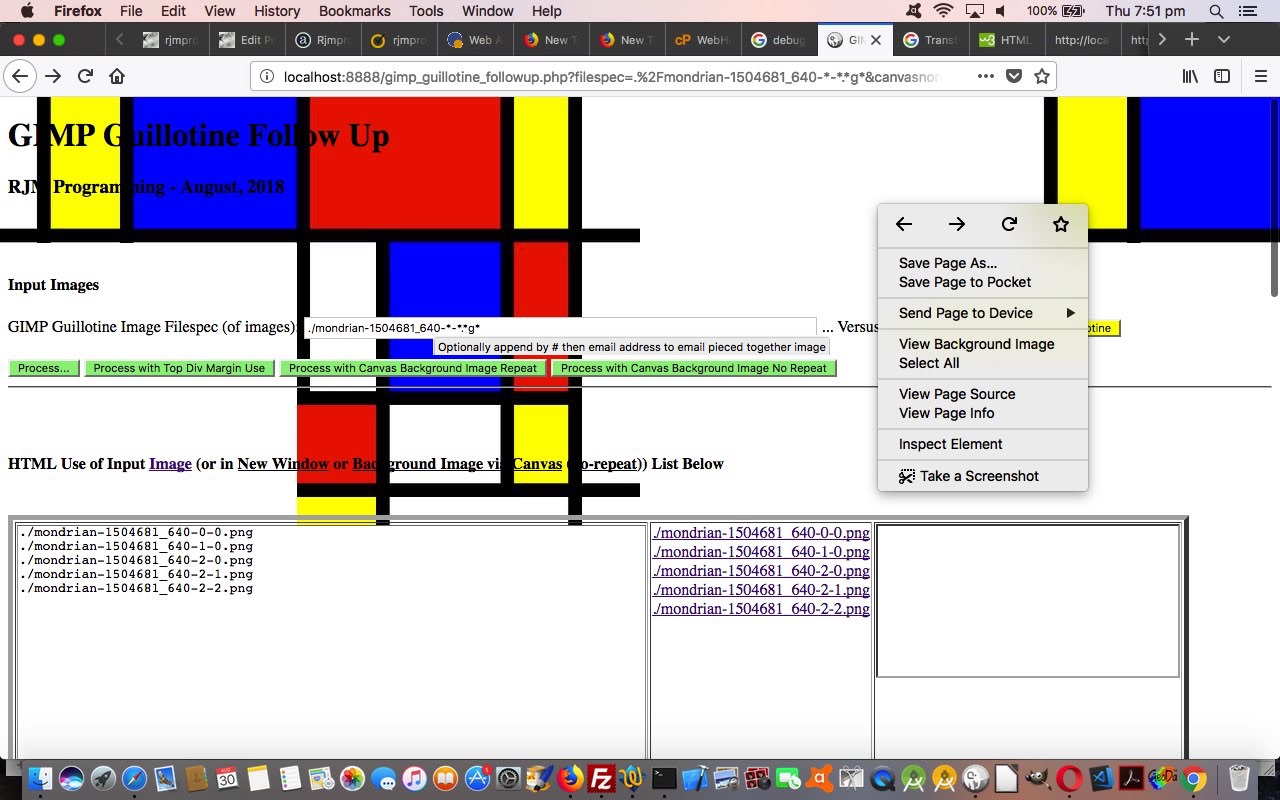Open mondrian-1504681_640-0-0.png link
Image resolution: width=1280 pixels, height=800 pixels.
(x=761, y=533)
